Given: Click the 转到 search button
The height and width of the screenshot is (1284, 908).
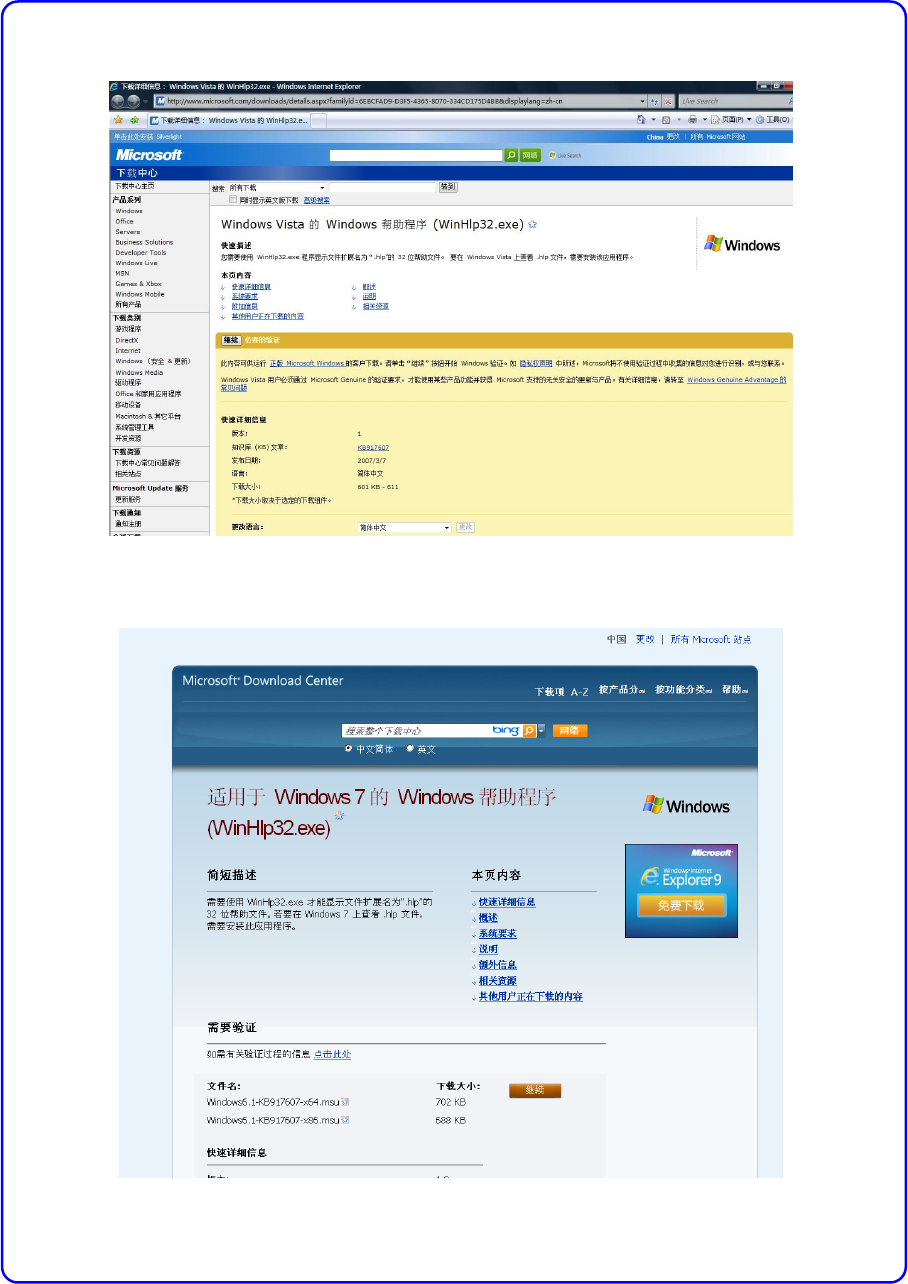Looking at the screenshot, I should 448,187.
